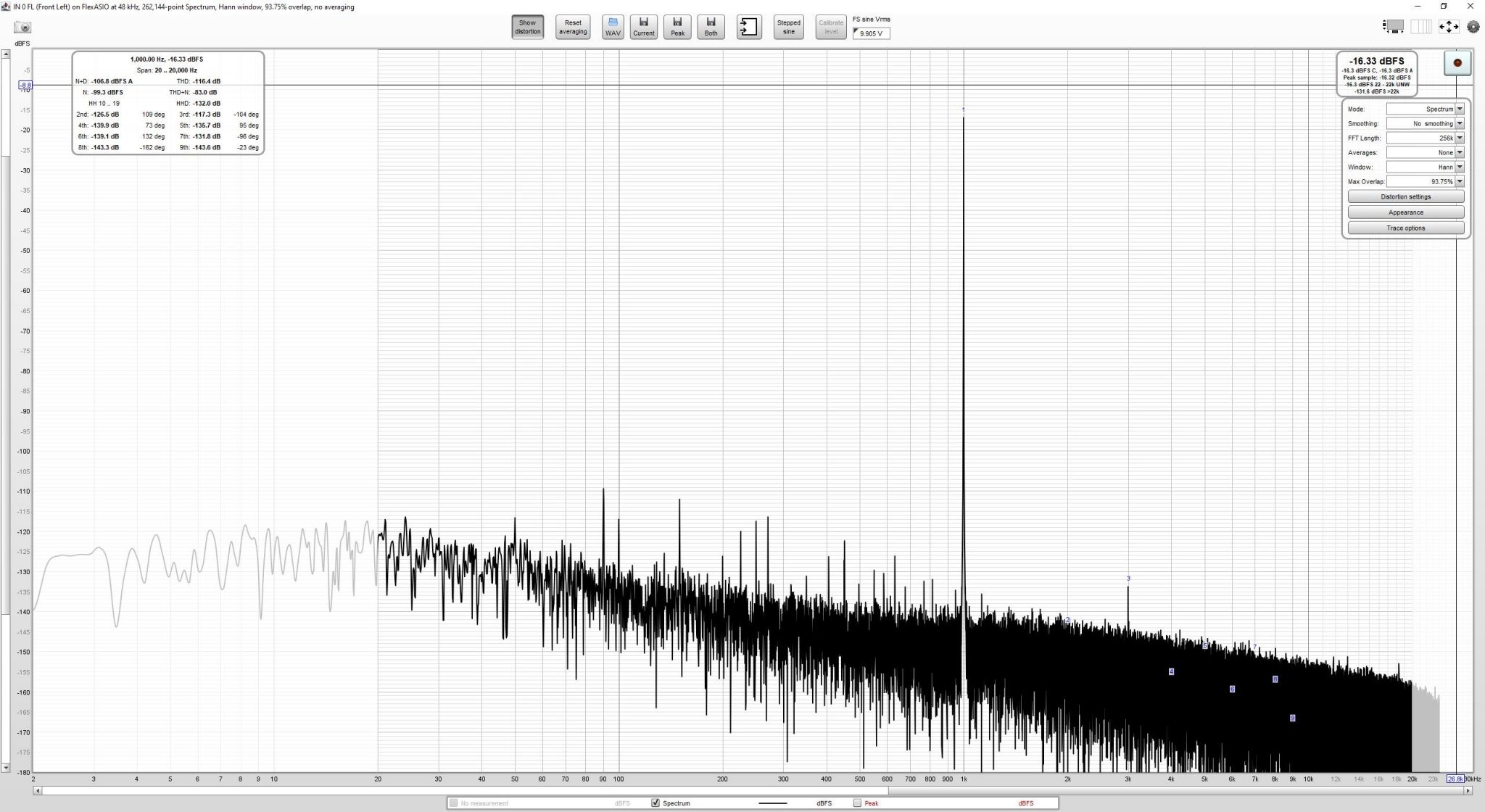Click the vertical scrollbar down arrow

(x=5, y=767)
